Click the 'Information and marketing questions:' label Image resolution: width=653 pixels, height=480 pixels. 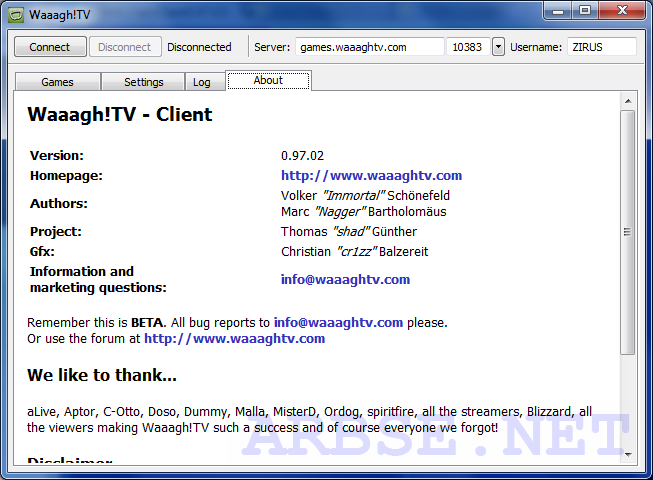point(98,279)
